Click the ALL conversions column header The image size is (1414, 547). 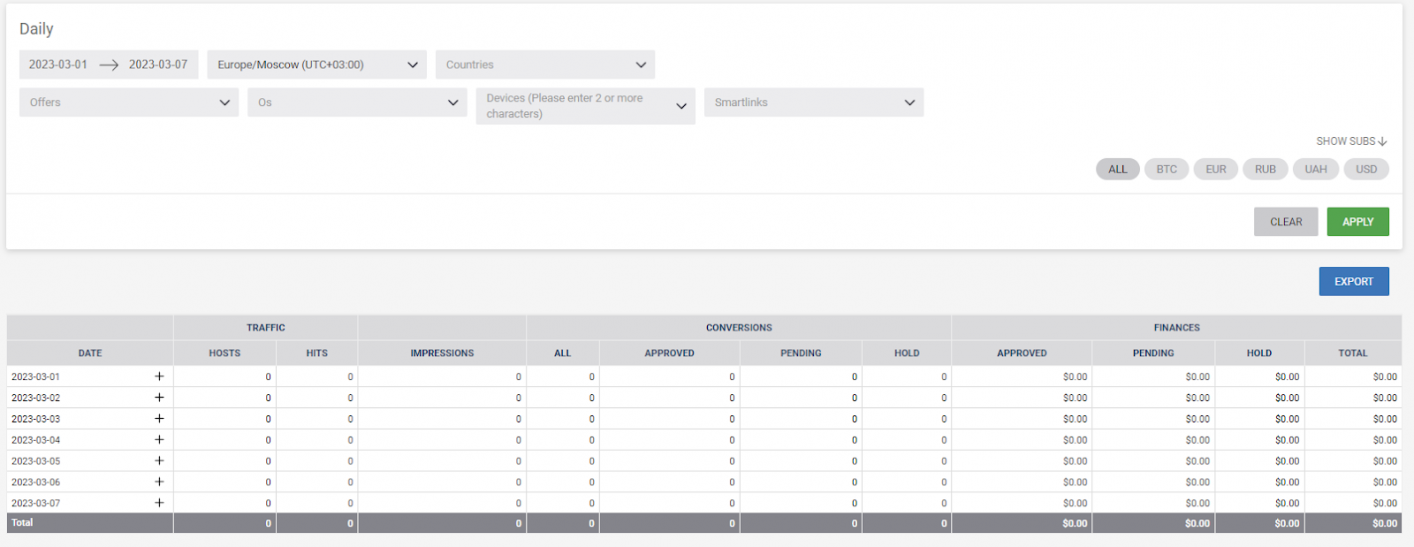coord(563,353)
